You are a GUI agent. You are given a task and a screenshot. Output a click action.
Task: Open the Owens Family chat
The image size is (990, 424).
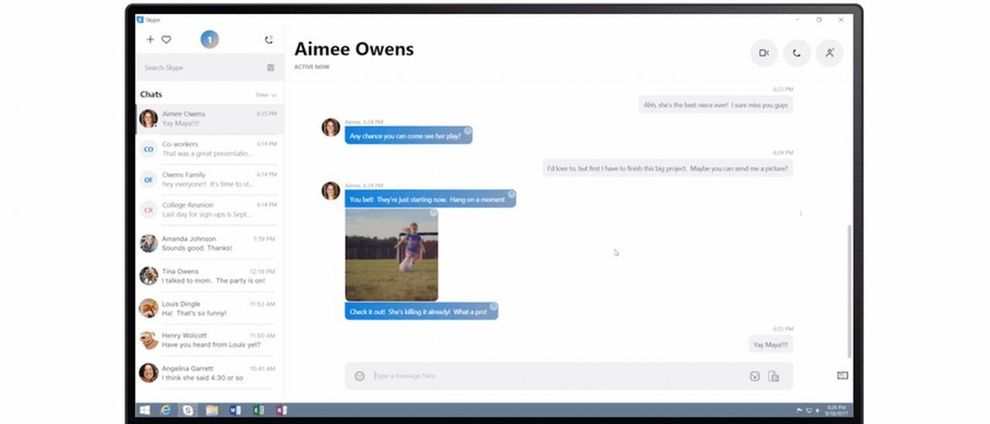tap(210, 179)
